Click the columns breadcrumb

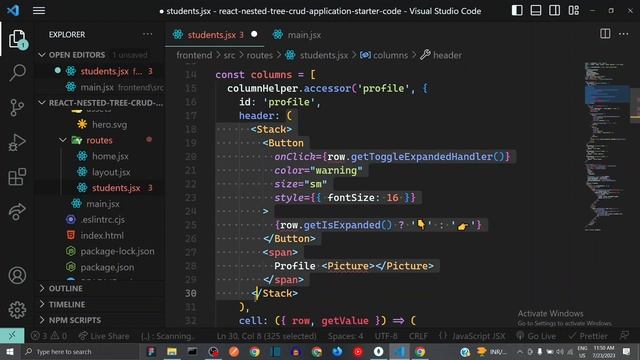[x=384, y=55]
